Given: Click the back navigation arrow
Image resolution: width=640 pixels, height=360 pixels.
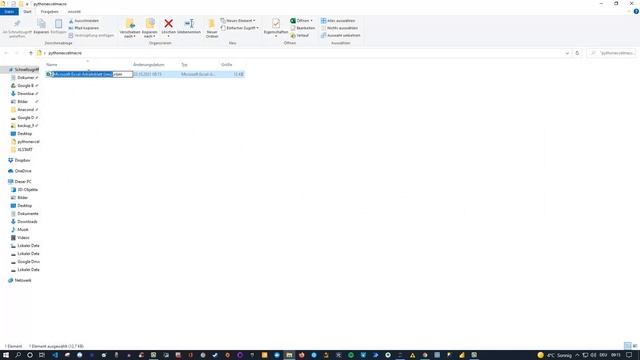Looking at the screenshot, I should 6,53.
